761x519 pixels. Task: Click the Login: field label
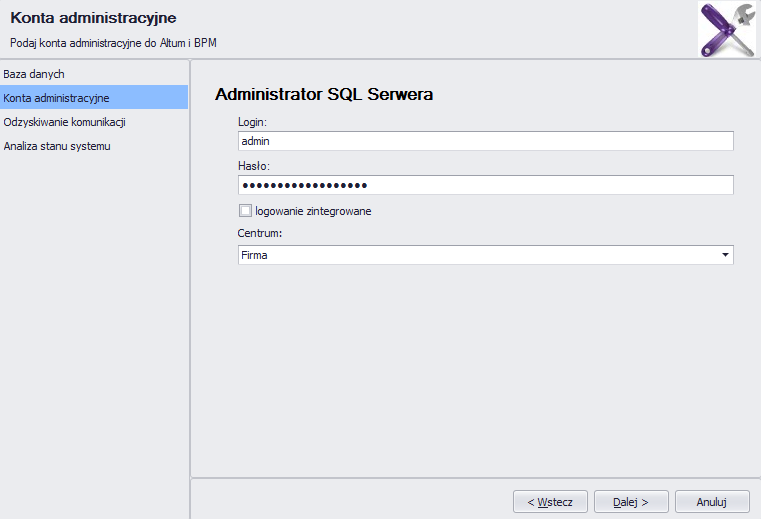(x=252, y=122)
